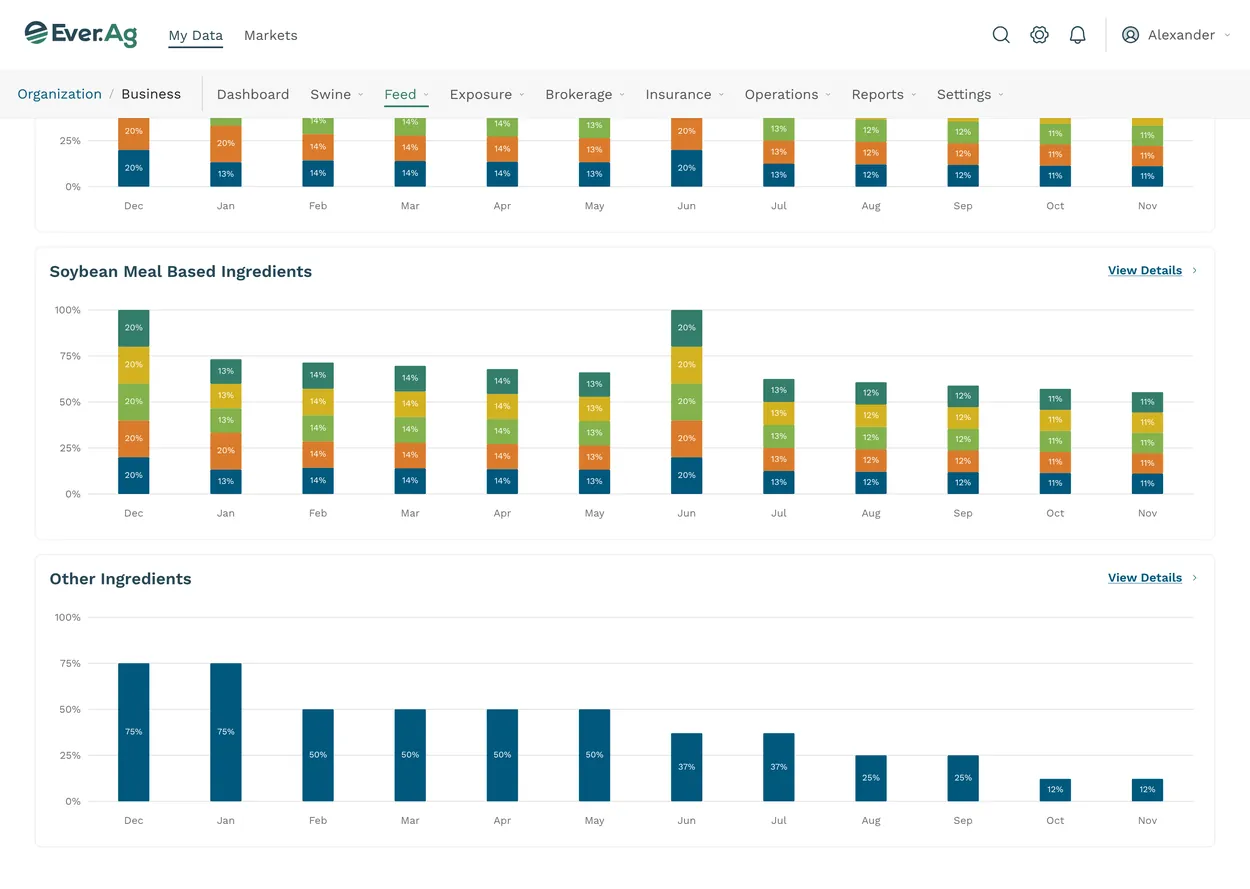
Task: Click the 75% Jan bar in Other Ingredients
Action: click(226, 732)
